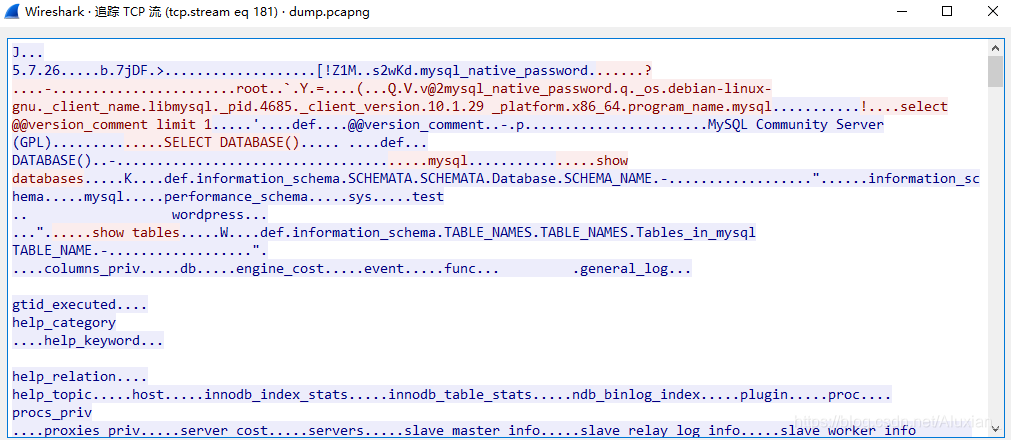Viewport: 1011px width, 440px height.
Task: Click the vertical scrollbar thumb
Action: pyautogui.click(x=996, y=72)
